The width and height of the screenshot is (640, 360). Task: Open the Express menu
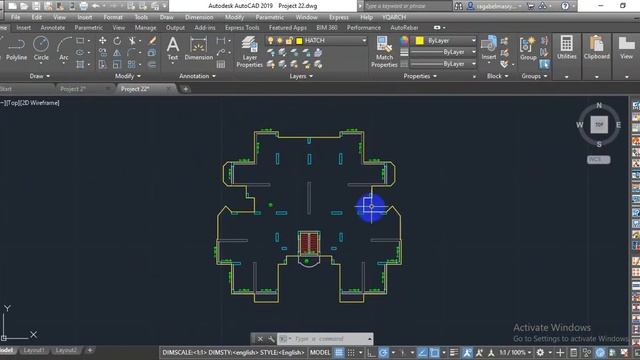click(339, 17)
